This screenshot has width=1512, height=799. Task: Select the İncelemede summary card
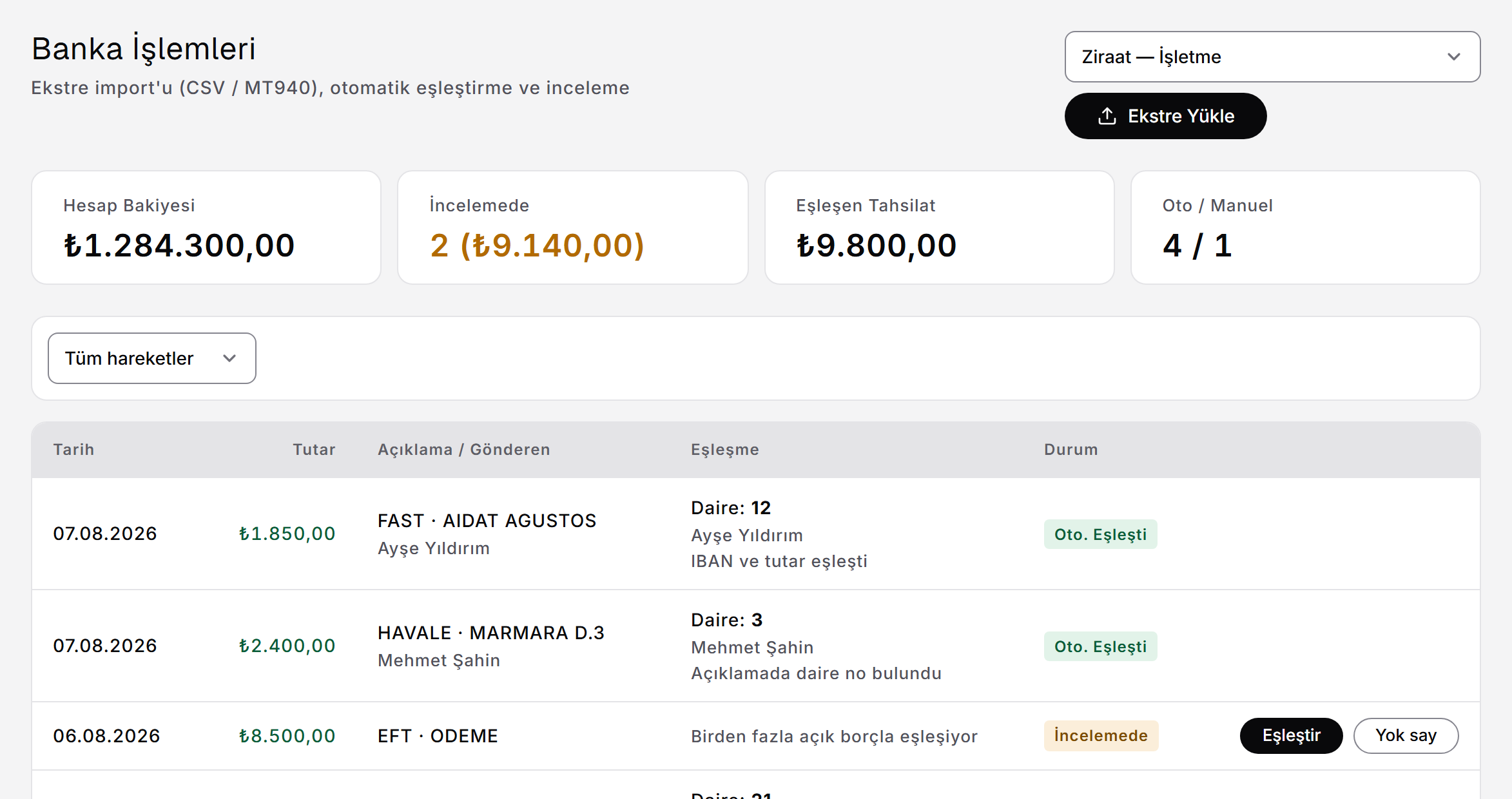[573, 227]
